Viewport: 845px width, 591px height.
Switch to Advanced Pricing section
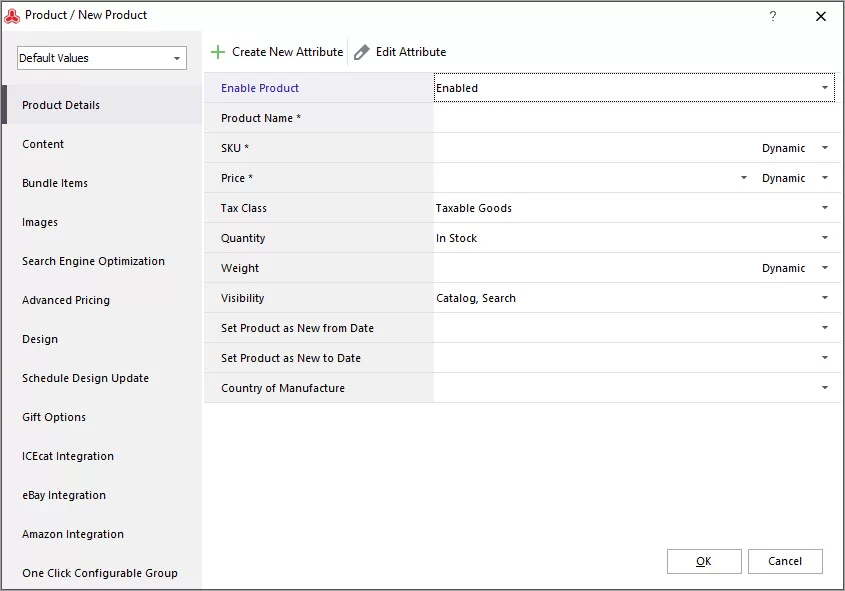pyautogui.click(x=102, y=300)
